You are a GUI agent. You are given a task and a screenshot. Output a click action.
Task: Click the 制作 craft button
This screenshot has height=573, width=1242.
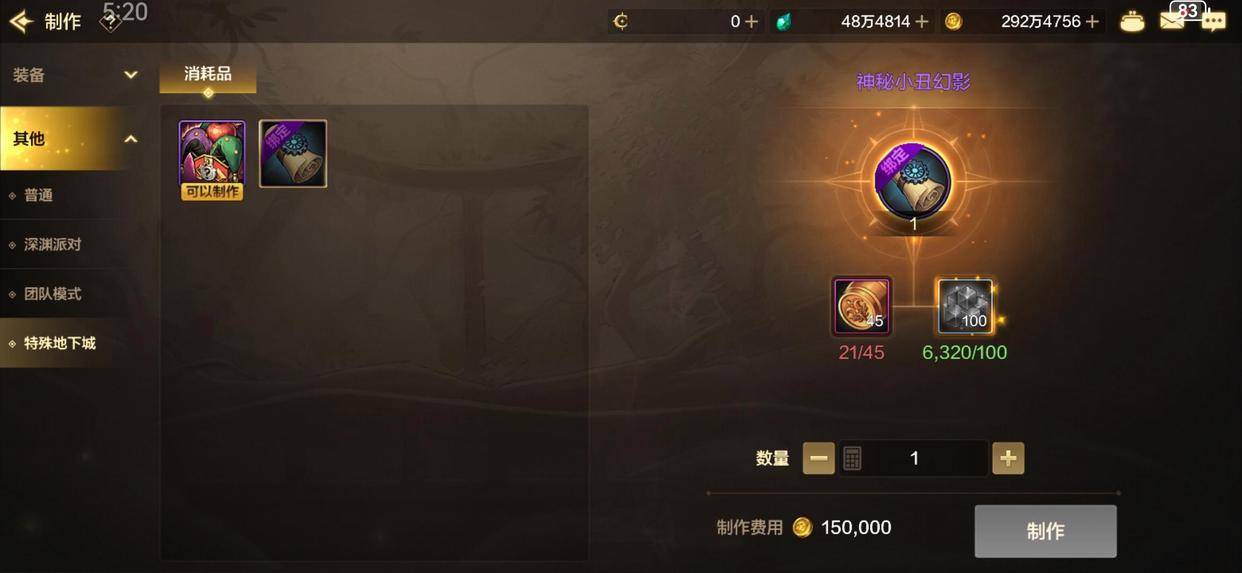[1046, 531]
